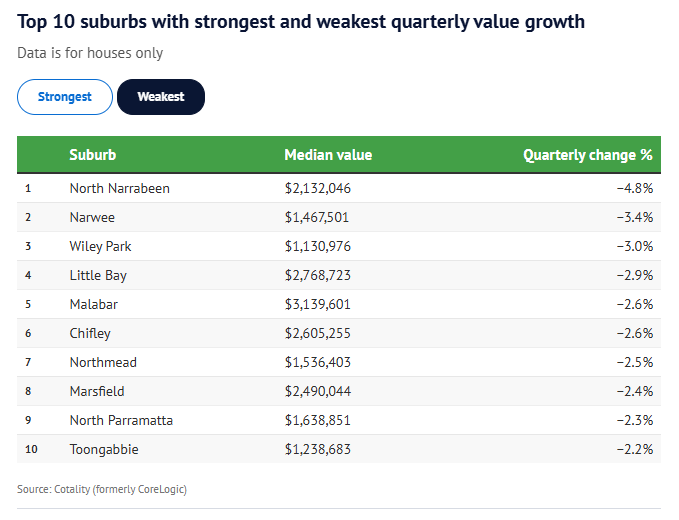Click the Quarterly change % header
Viewport: 679px width, 520px height.
click(x=587, y=155)
